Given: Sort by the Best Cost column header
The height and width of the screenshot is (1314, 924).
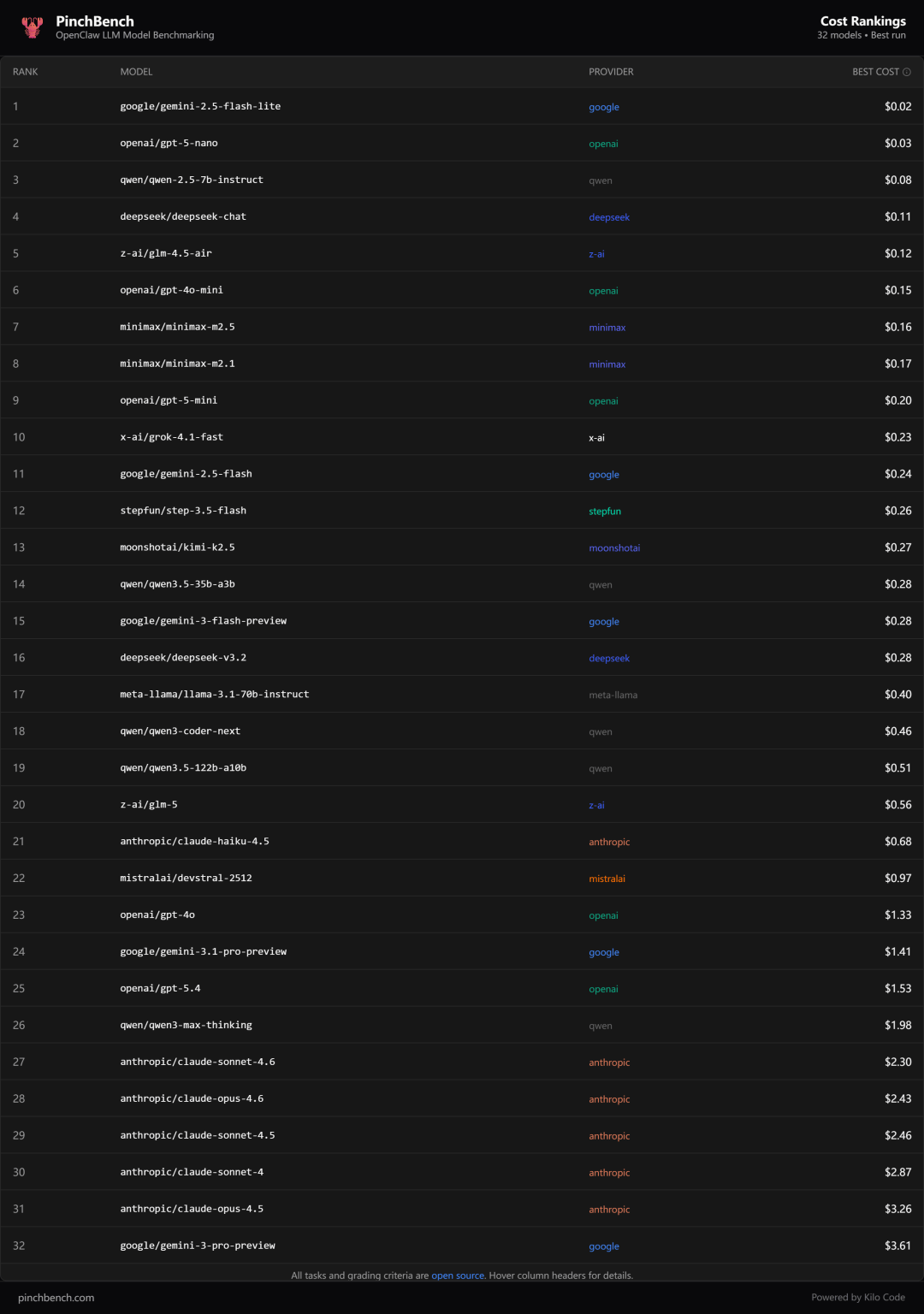Looking at the screenshot, I should click(874, 72).
